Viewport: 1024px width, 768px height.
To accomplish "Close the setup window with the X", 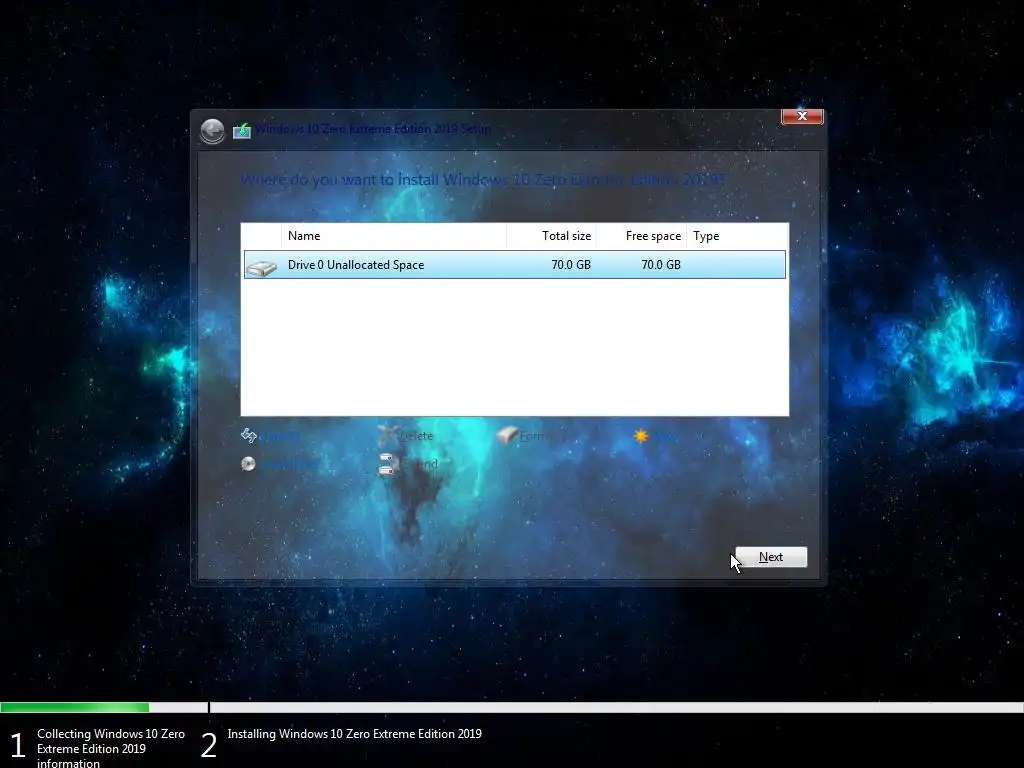I will coord(802,116).
